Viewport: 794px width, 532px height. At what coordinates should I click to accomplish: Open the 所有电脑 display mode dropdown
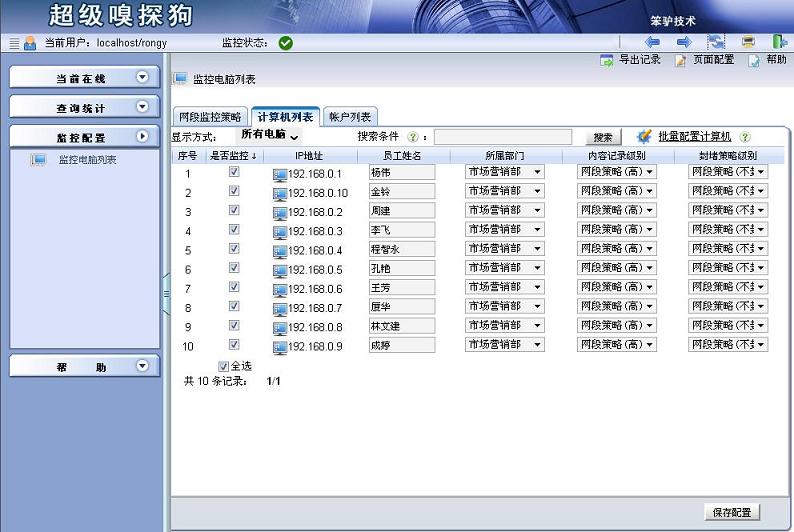click(270, 135)
